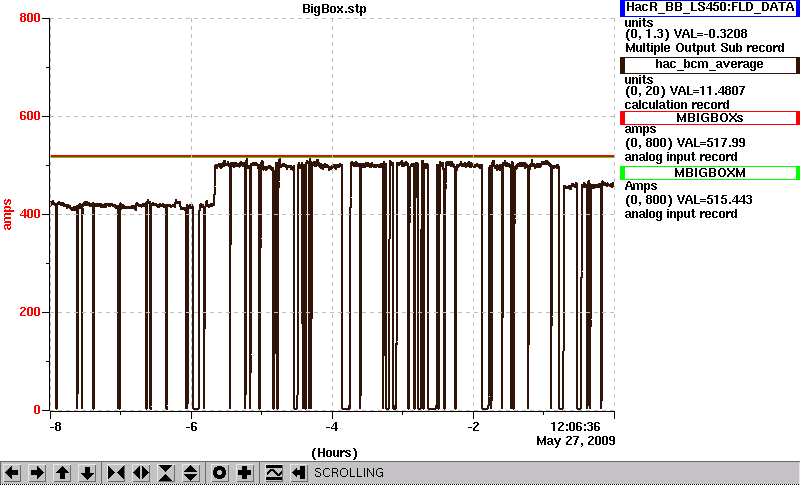Click the -2 x-axis tick label
The height and width of the screenshot is (485, 800).
(473, 426)
